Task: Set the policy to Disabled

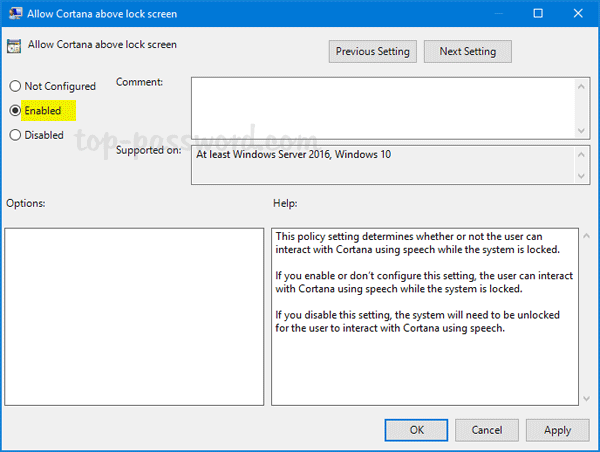Action: pyautogui.click(x=15, y=135)
